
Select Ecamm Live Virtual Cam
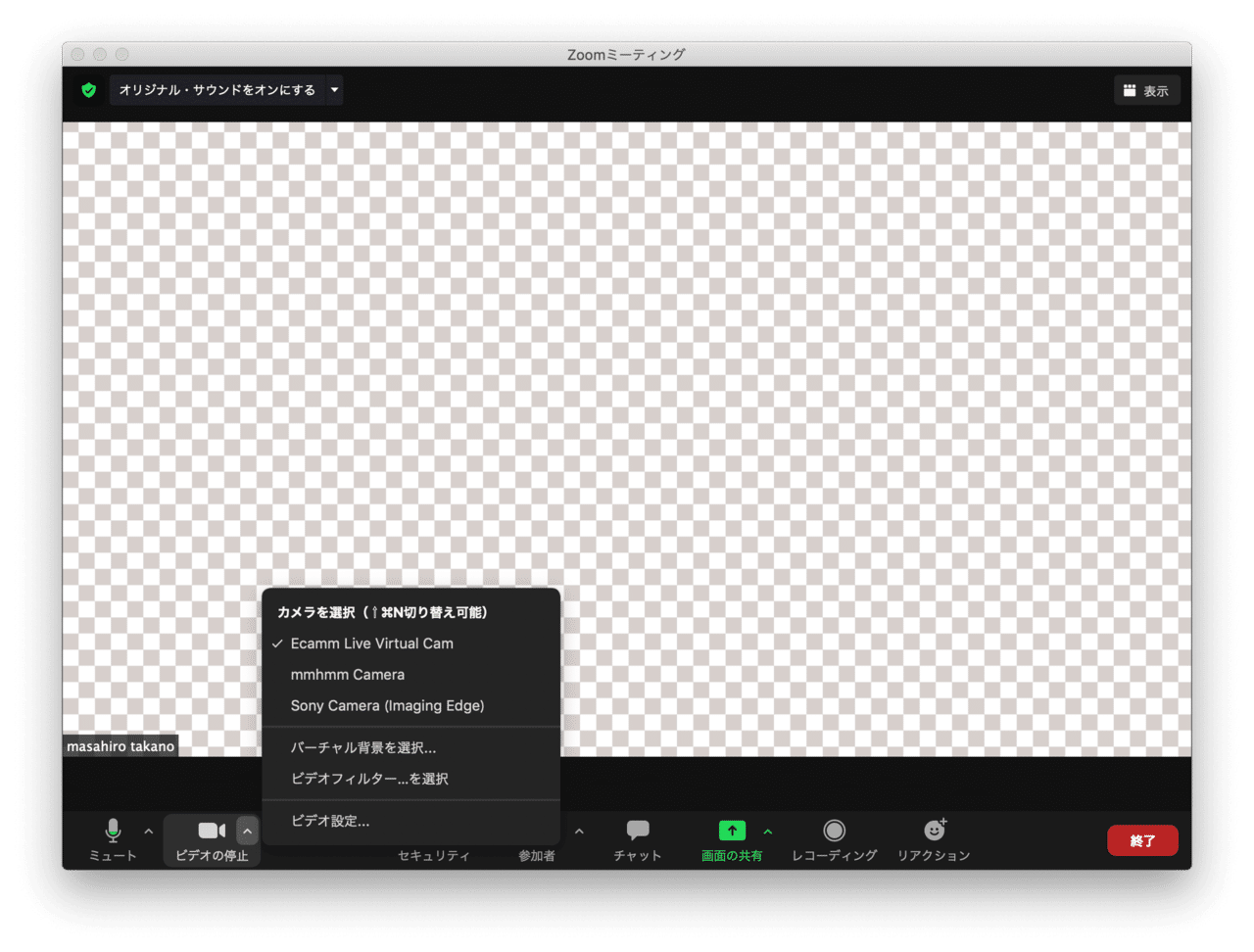[x=411, y=643]
